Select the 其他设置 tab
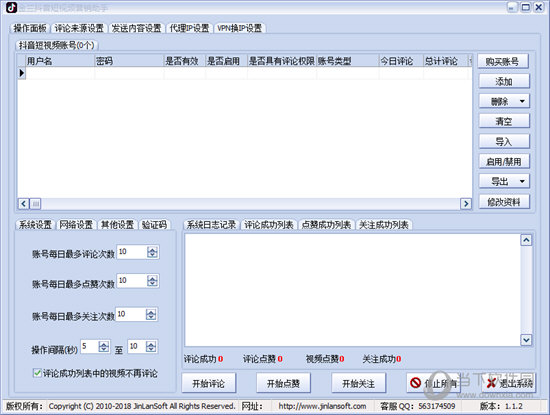The width and height of the screenshot is (550, 415). pos(117,225)
